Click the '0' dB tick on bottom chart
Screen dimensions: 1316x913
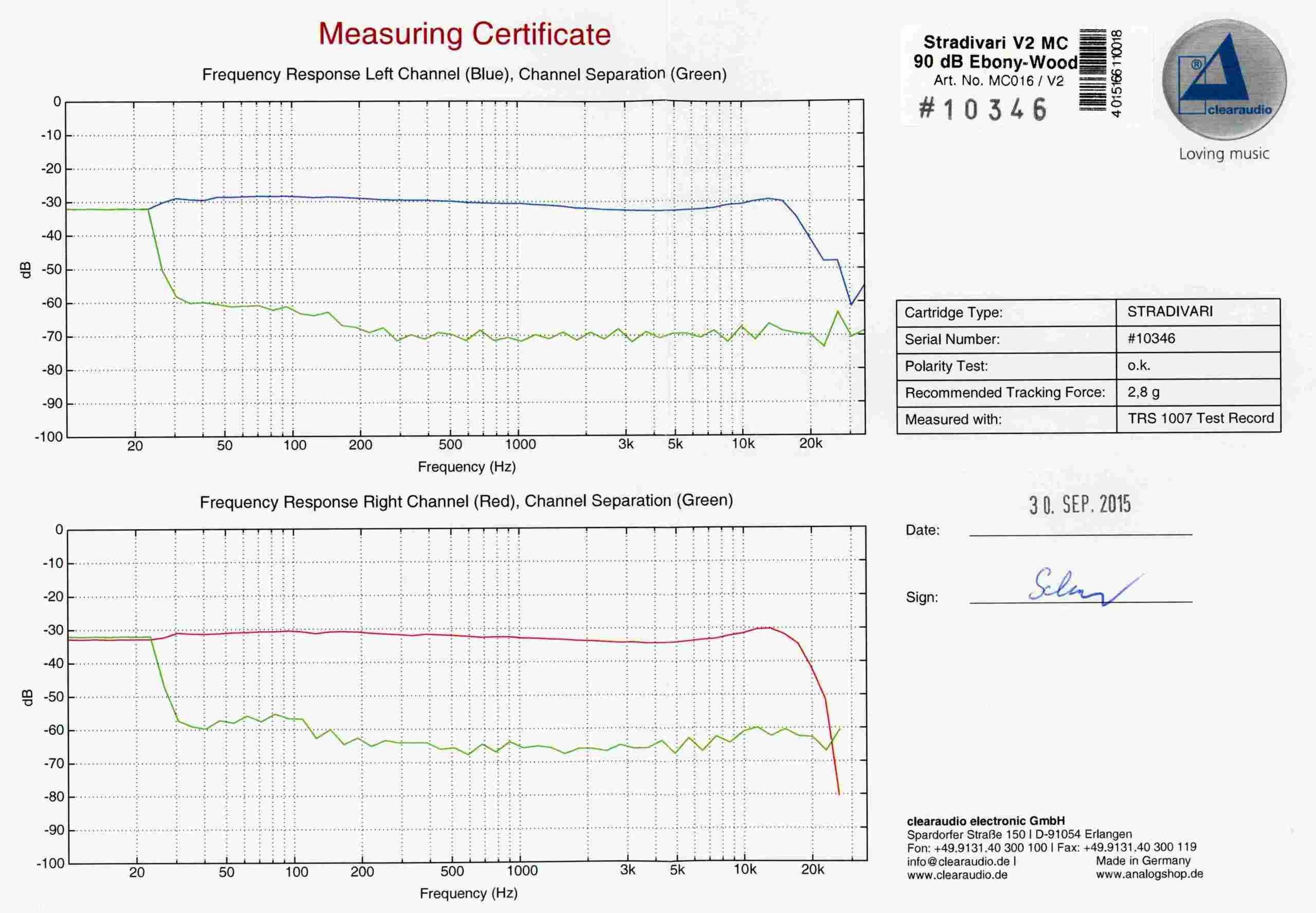tap(59, 529)
